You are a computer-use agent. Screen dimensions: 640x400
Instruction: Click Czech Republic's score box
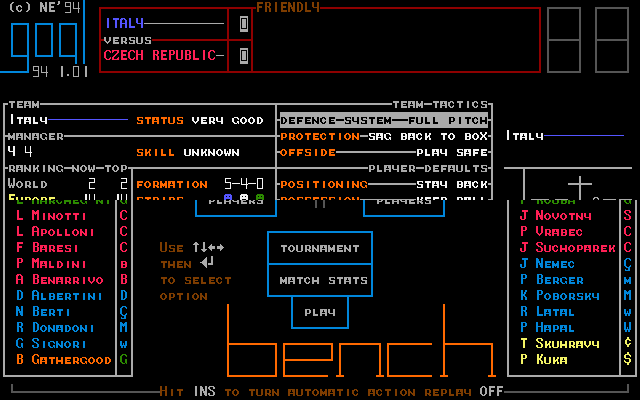(x=244, y=55)
